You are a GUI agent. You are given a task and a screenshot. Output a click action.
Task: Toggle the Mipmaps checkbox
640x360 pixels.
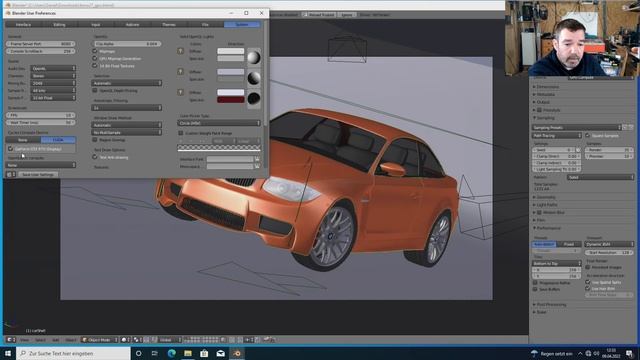click(95, 51)
